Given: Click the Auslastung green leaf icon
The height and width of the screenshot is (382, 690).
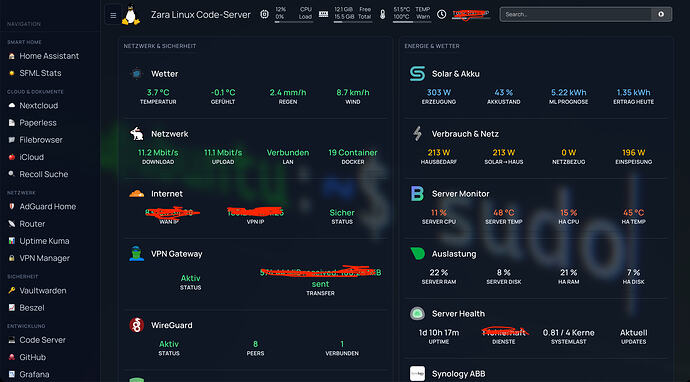Looking at the screenshot, I should [x=417, y=254].
